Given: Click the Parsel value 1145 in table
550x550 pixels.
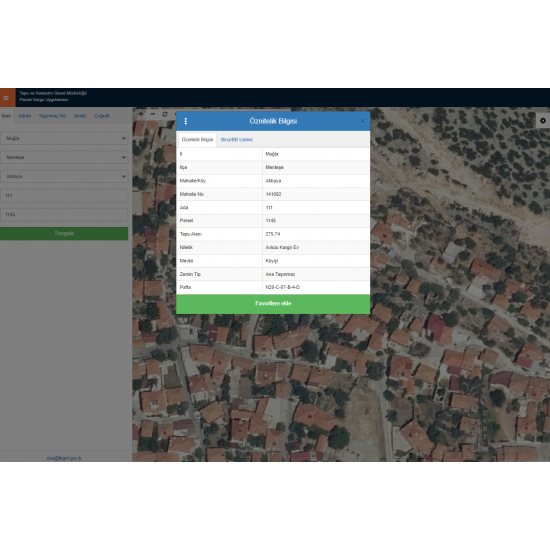Looking at the screenshot, I should 270,221.
